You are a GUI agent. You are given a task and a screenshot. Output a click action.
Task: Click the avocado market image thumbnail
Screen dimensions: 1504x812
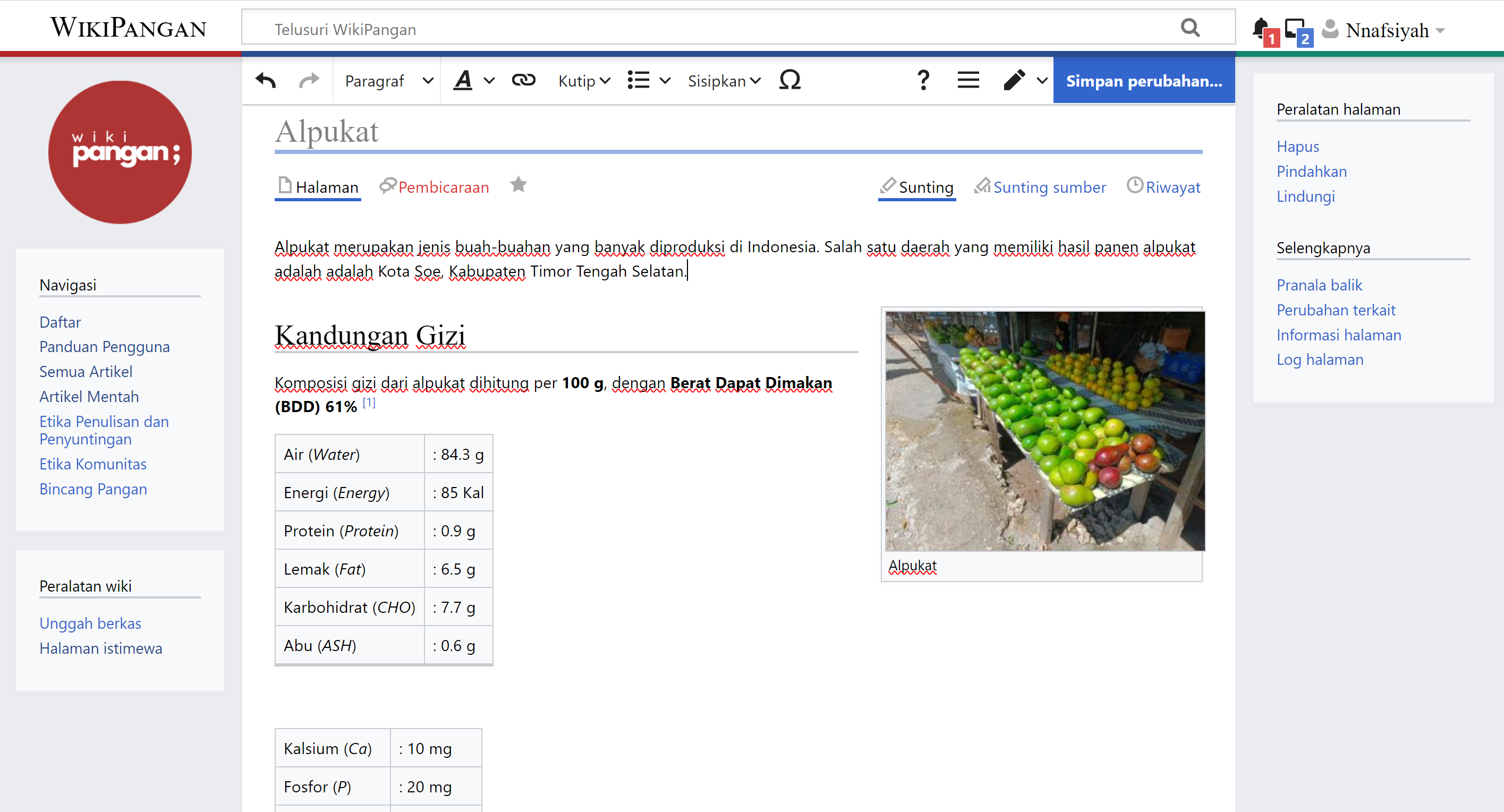pos(1044,431)
